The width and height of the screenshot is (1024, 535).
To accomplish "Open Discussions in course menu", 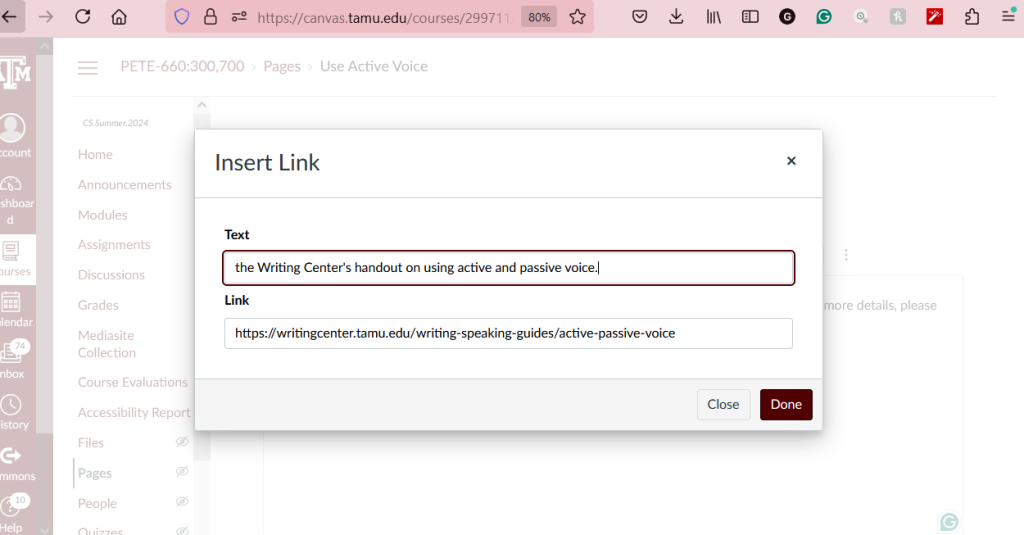I will [111, 275].
